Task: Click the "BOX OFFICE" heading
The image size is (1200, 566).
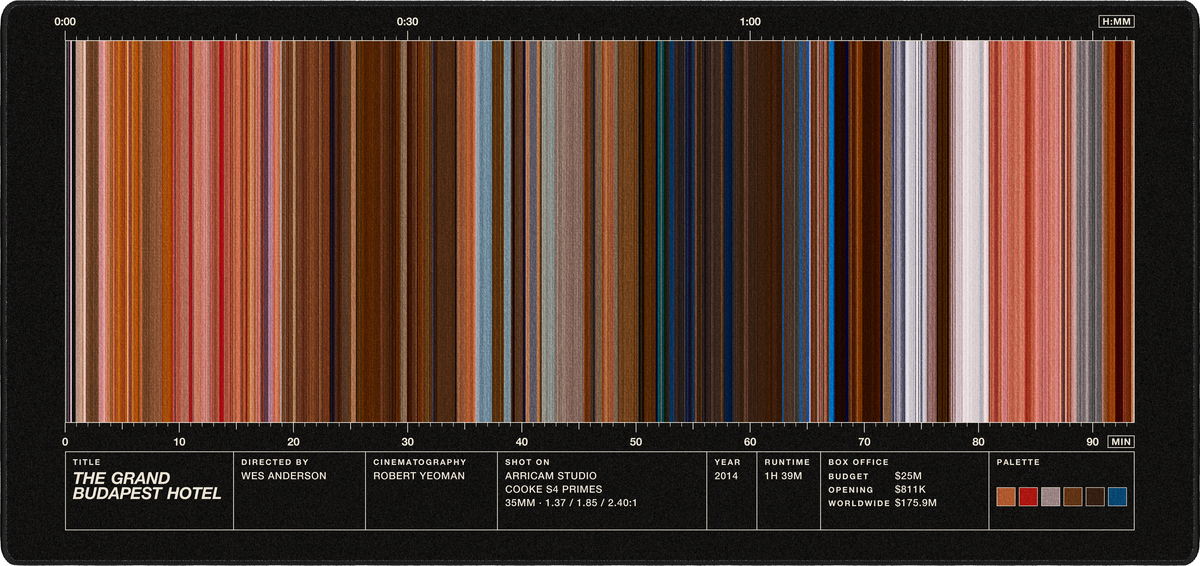Action: click(858, 462)
